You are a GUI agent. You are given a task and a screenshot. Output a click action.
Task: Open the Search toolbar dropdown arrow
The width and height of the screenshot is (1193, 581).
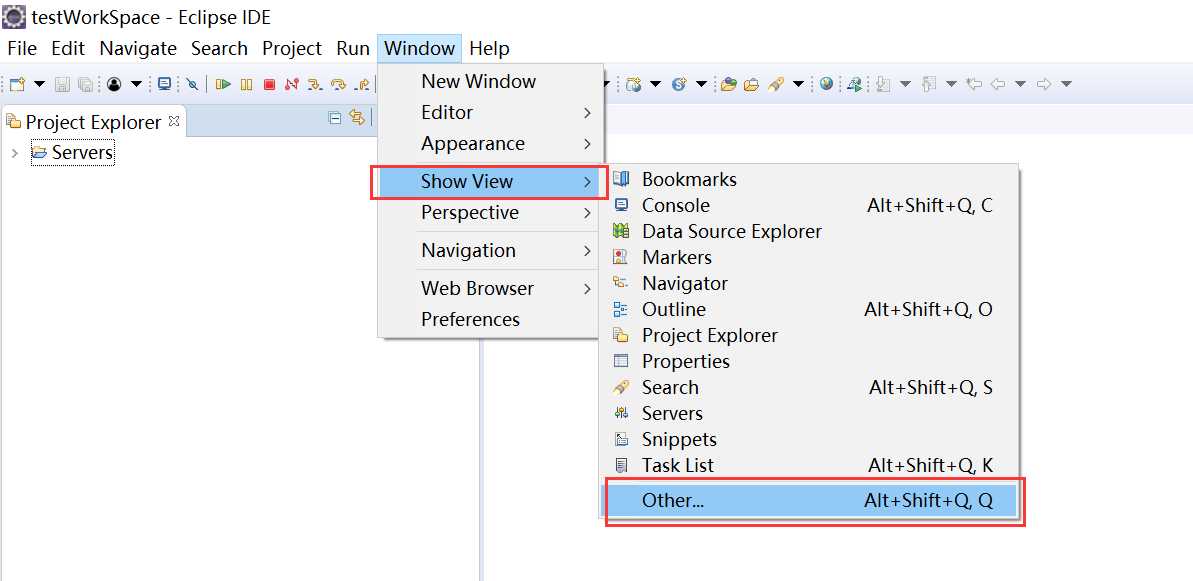(x=798, y=84)
